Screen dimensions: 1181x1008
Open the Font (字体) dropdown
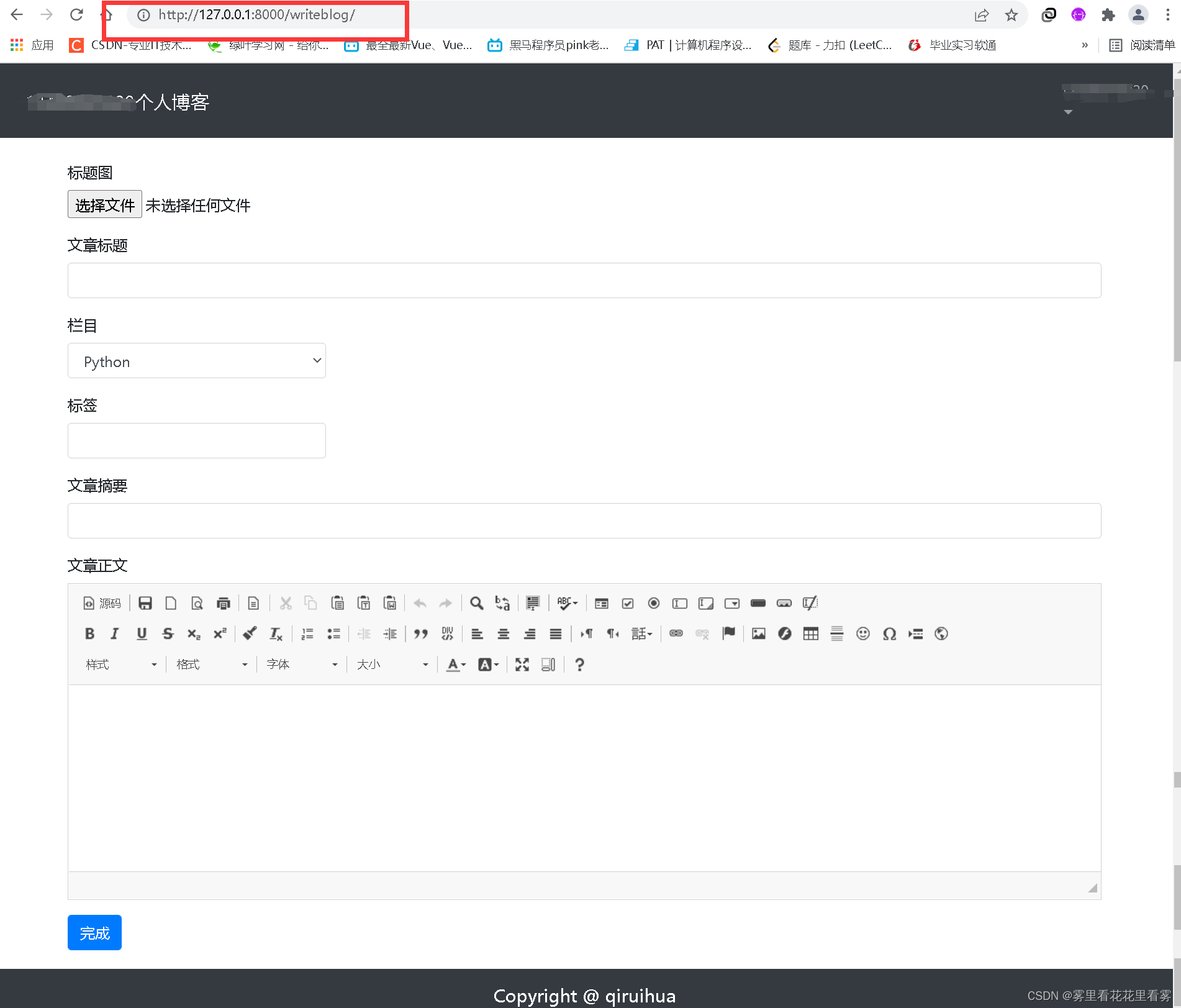click(302, 665)
